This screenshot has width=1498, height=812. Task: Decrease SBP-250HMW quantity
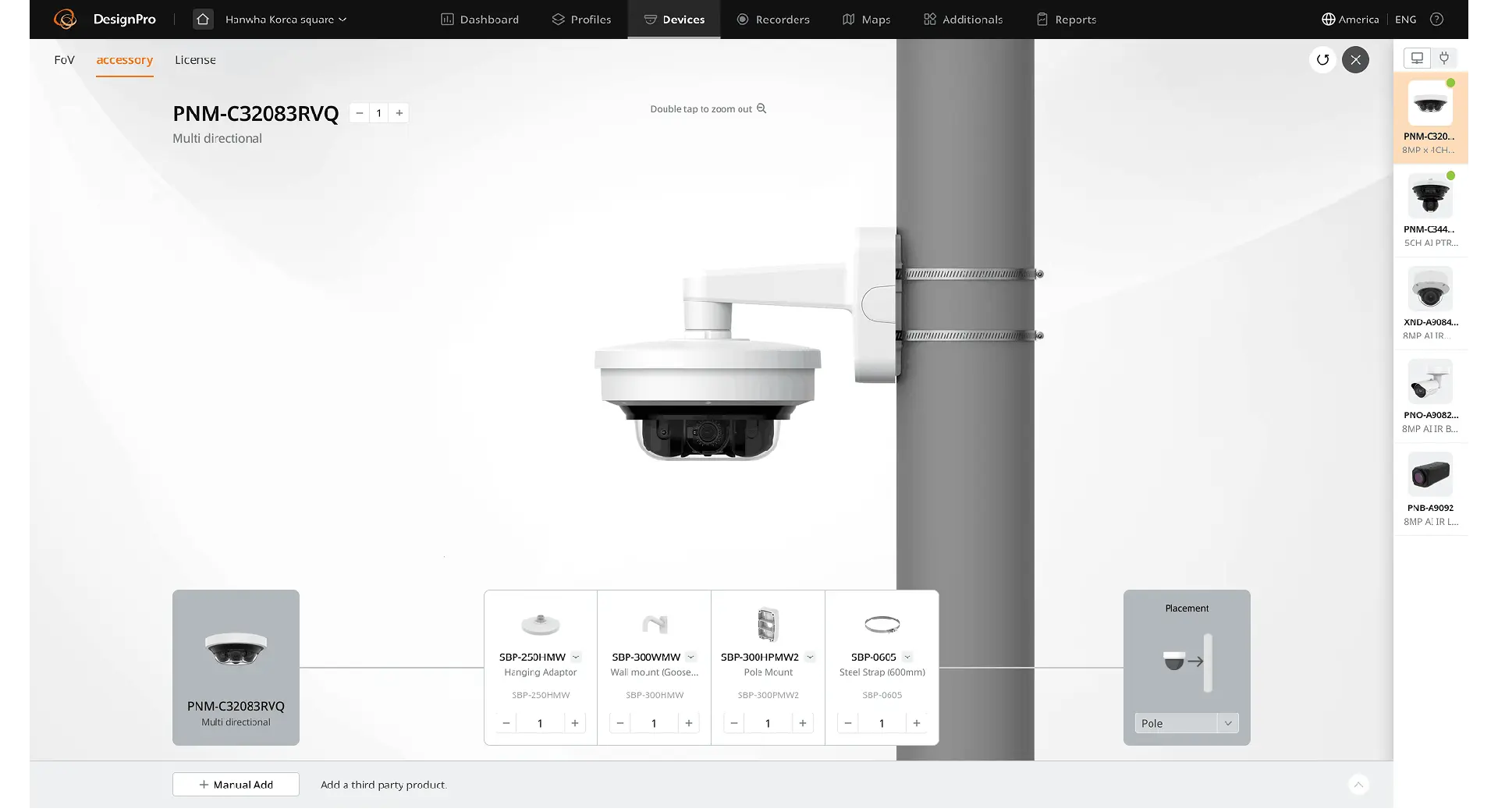506,723
